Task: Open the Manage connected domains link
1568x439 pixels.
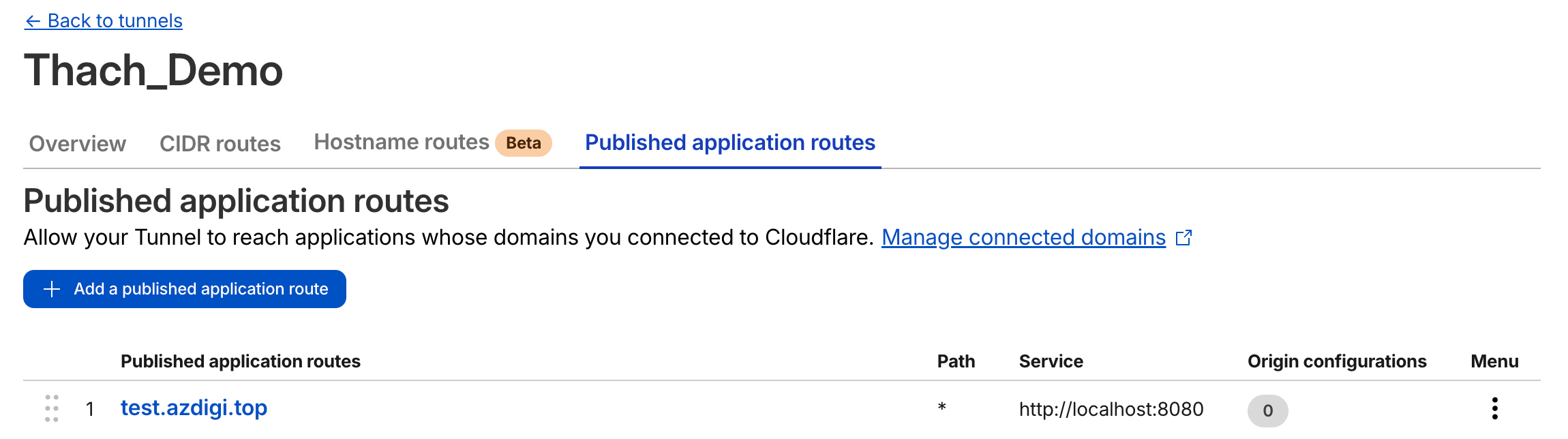Action: [1024, 238]
